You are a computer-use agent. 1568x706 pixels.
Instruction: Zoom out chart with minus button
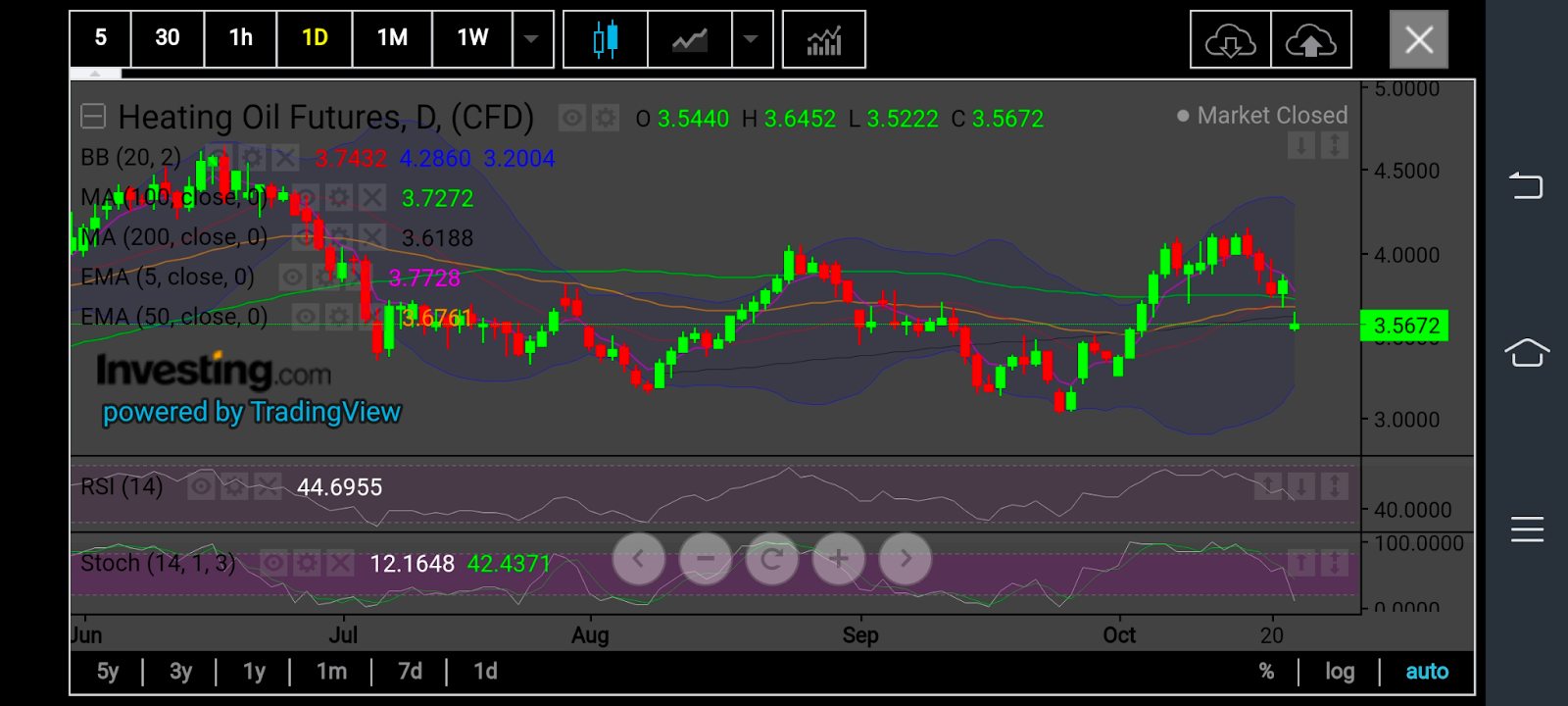706,559
